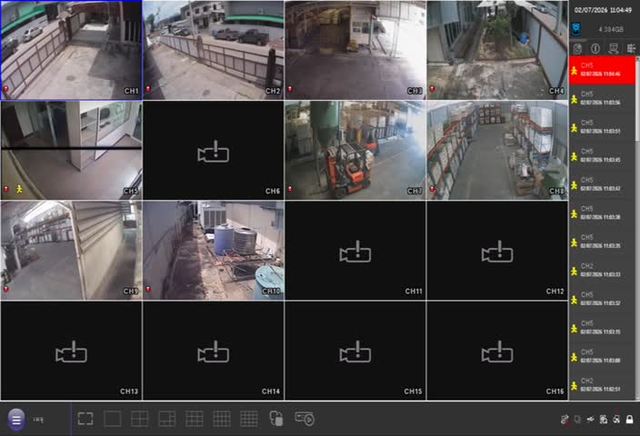This screenshot has width=640, height=436.
Task: Select the four-channel grid layout
Action: coord(140,418)
